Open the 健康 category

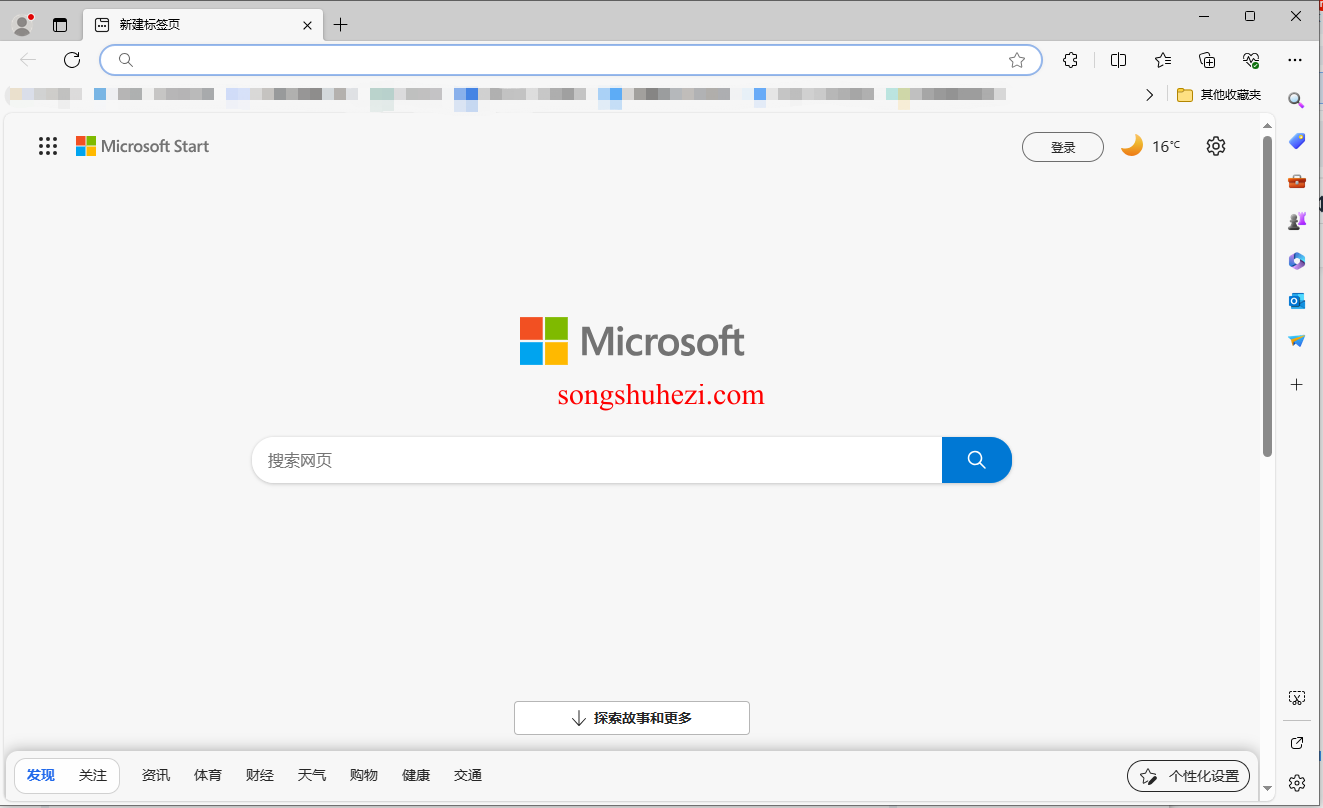pos(416,775)
